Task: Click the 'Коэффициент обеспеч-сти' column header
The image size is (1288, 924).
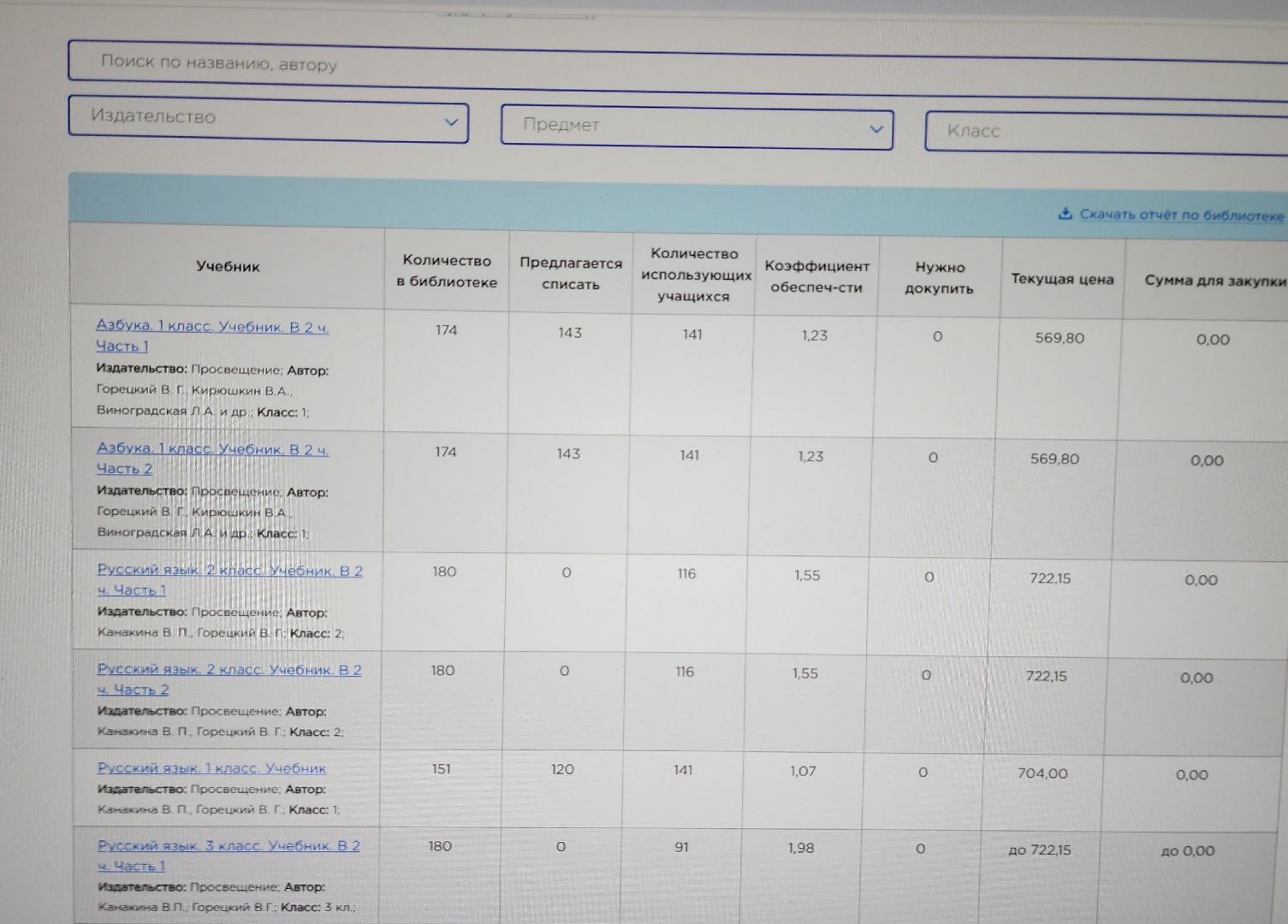Action: point(816,276)
